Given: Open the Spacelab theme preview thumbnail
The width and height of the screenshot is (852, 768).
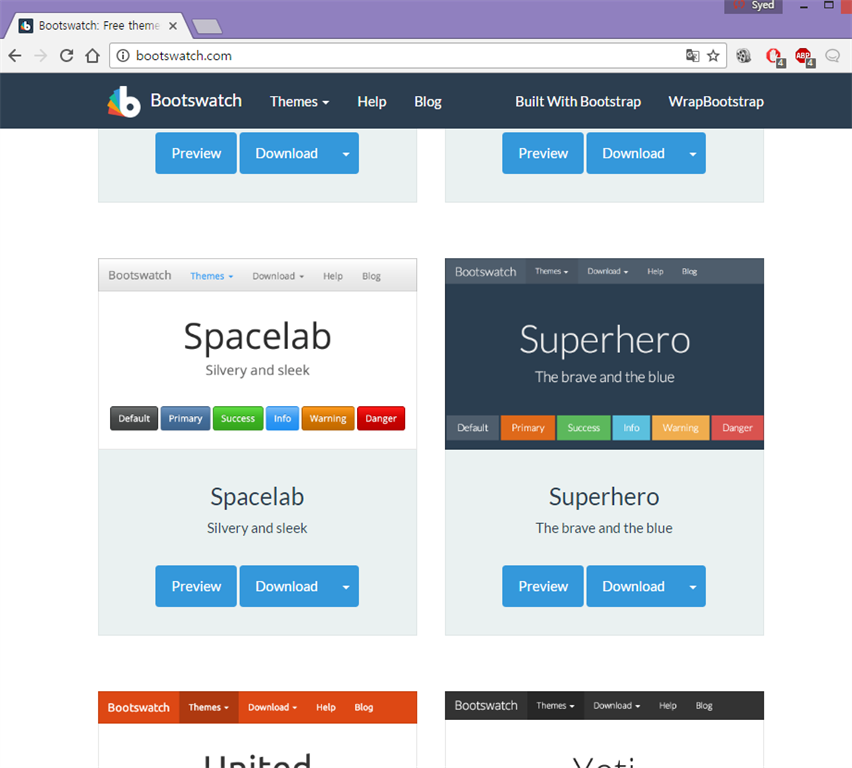Looking at the screenshot, I should pos(258,354).
